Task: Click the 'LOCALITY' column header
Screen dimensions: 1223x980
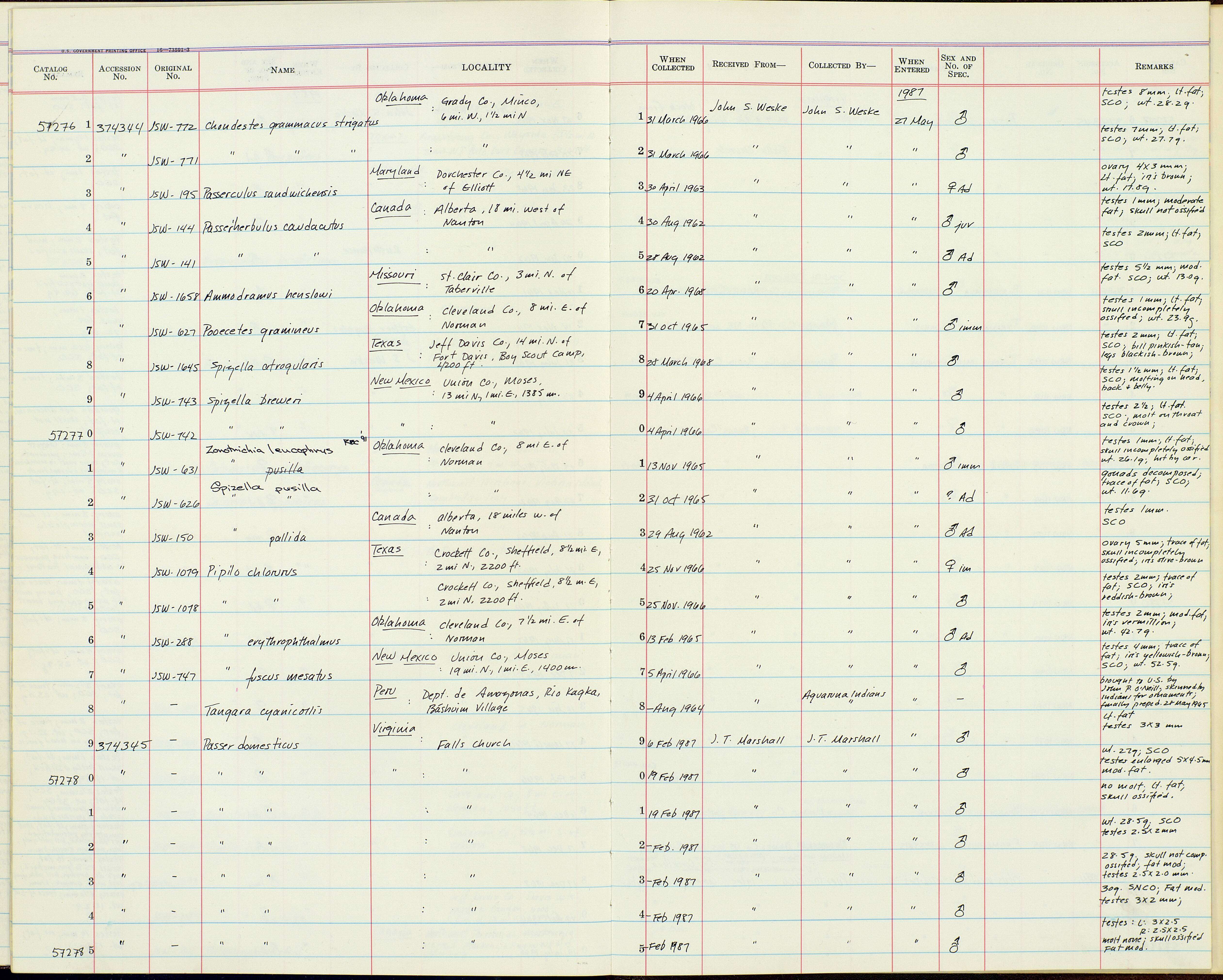Action: tap(486, 67)
